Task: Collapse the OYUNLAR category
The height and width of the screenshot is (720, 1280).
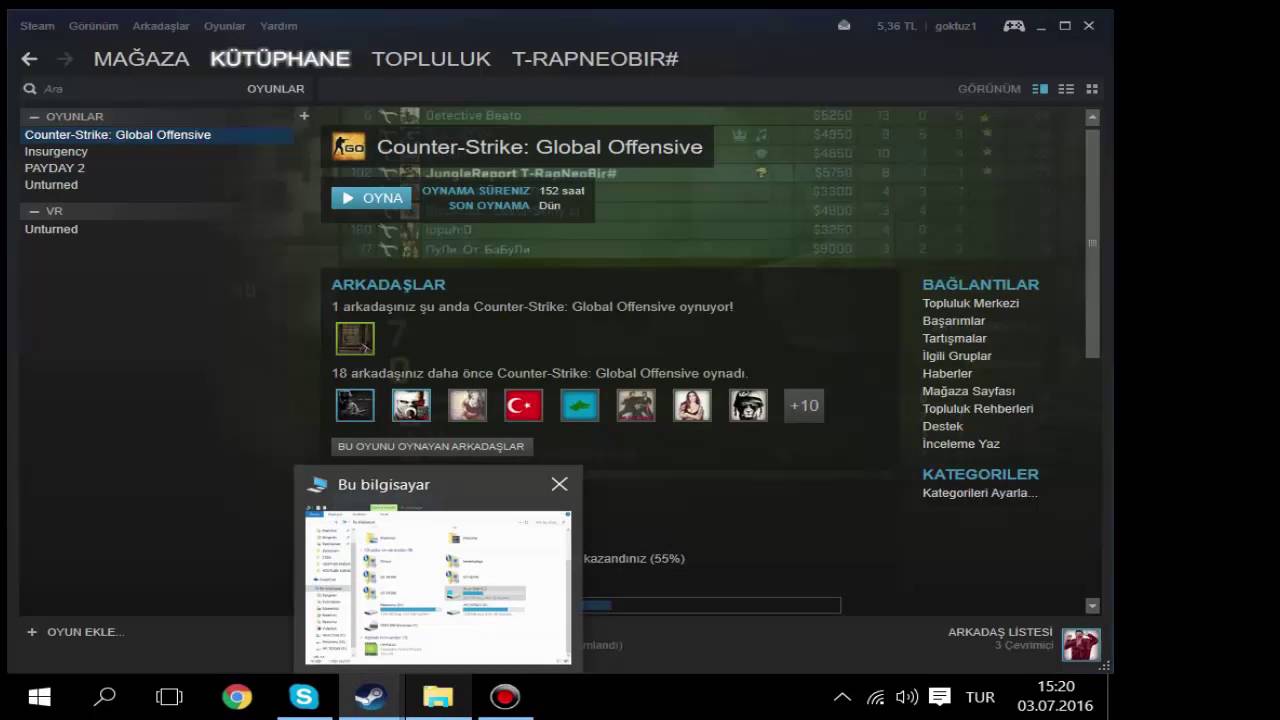Action: (35, 117)
